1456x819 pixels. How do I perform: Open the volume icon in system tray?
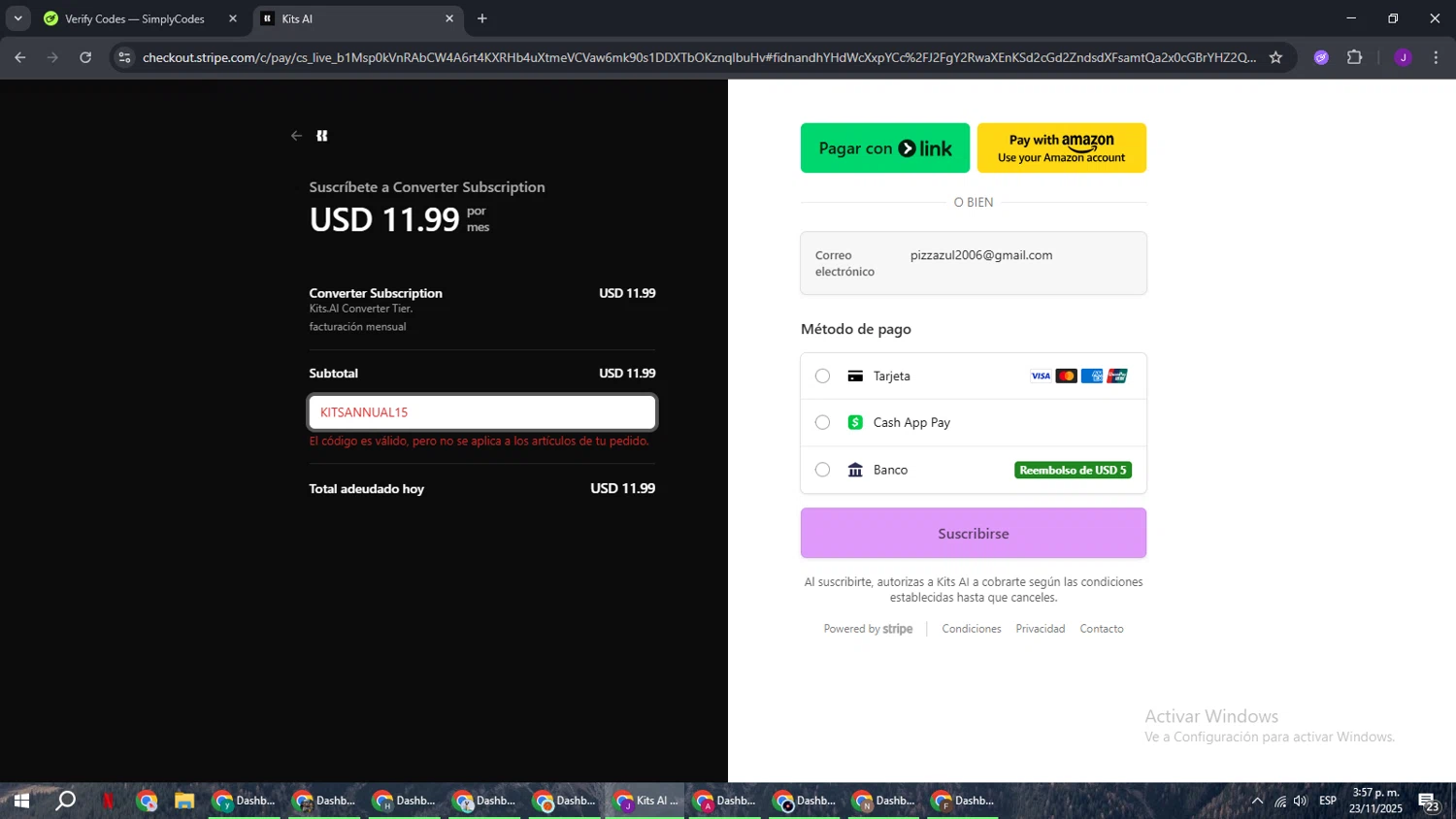(1301, 801)
